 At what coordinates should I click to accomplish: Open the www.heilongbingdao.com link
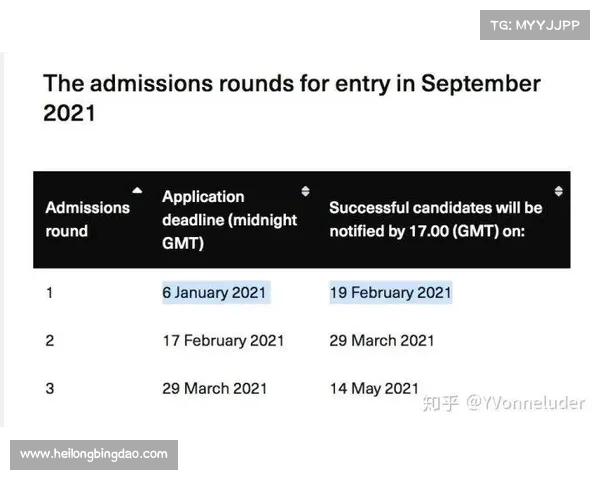[94, 455]
